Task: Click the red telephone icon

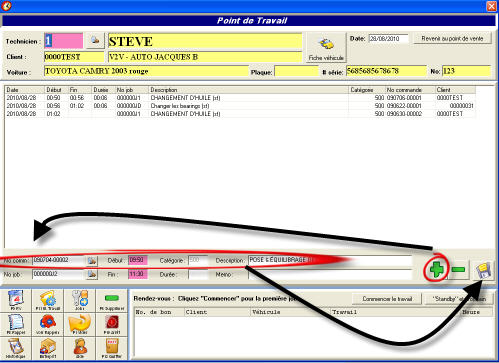Action: (48, 324)
